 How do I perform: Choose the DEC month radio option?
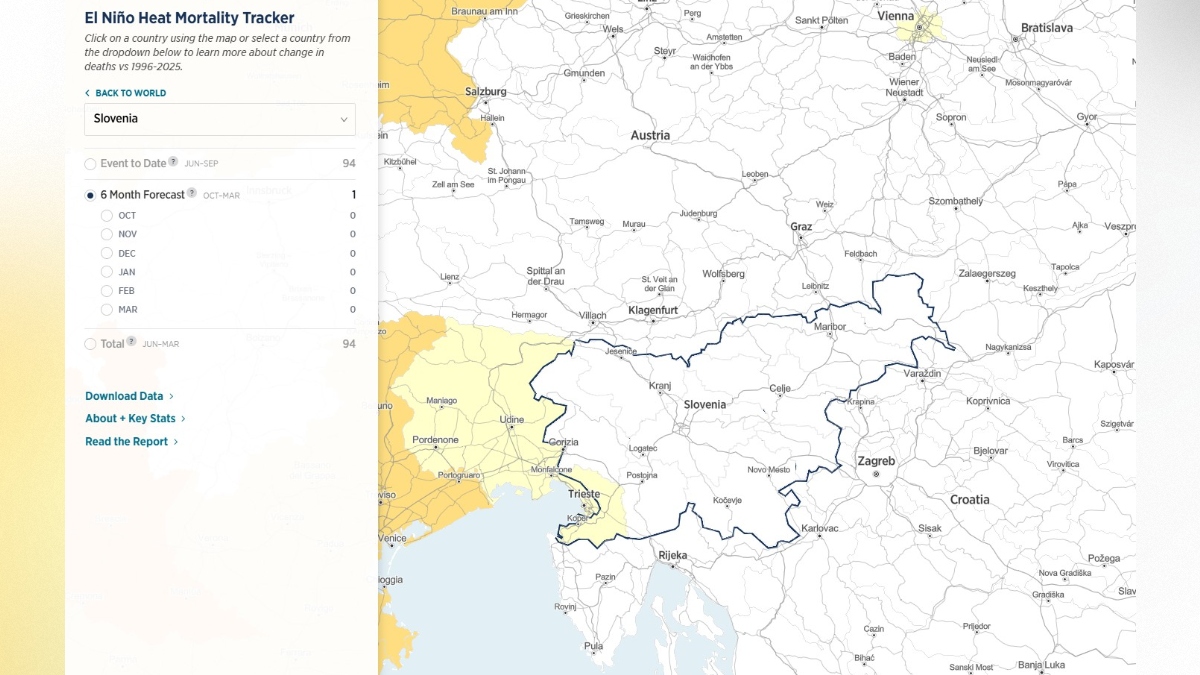(x=107, y=253)
